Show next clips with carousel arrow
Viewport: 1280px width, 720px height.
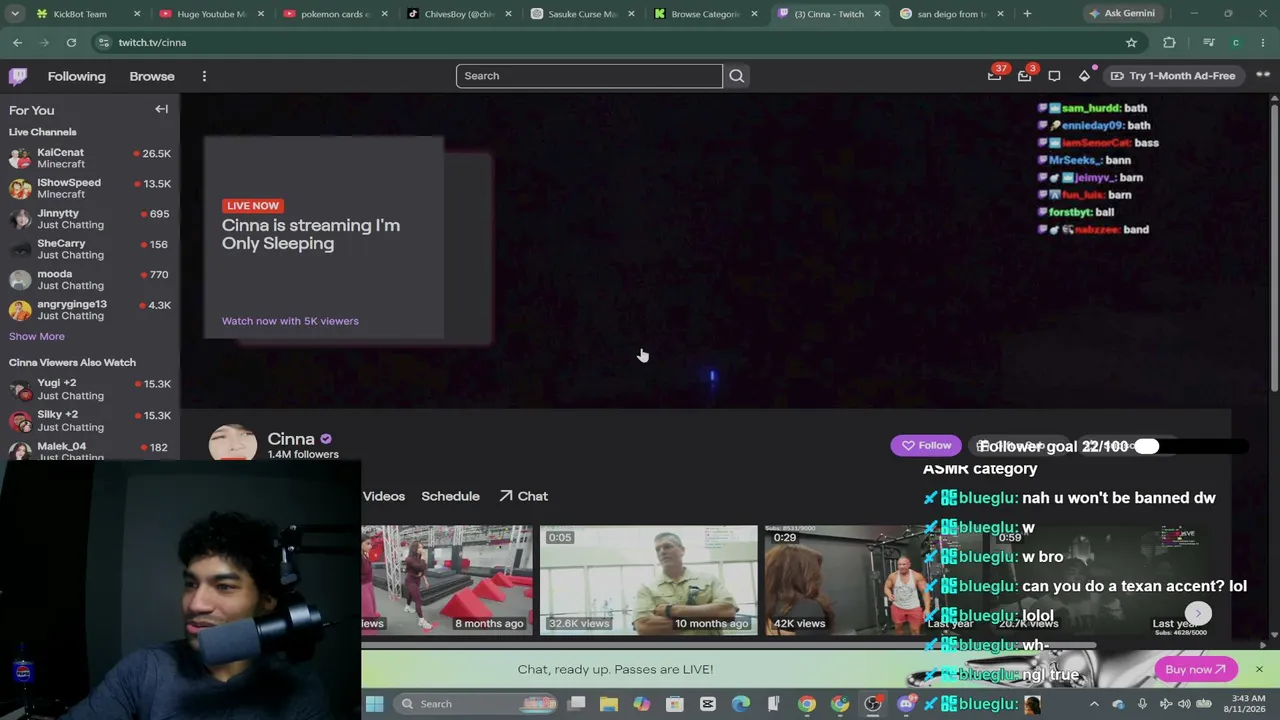(x=1198, y=614)
